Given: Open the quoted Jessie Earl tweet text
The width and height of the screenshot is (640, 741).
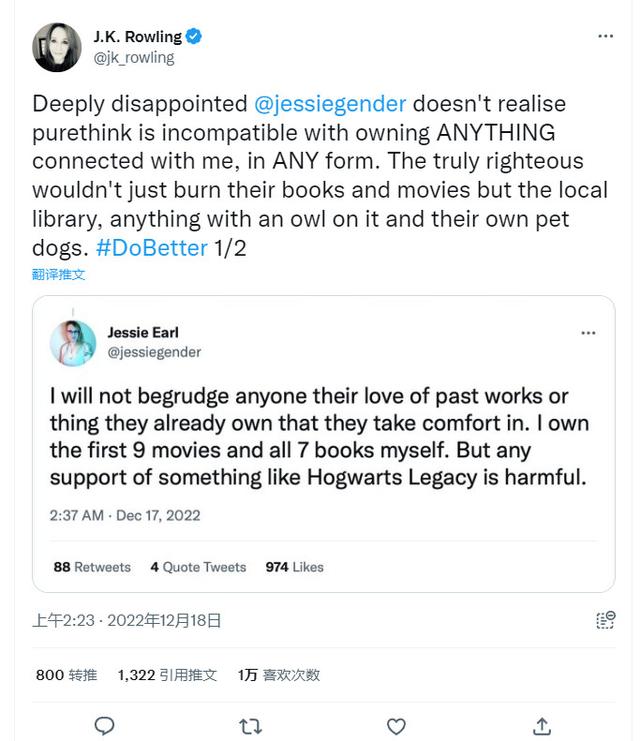Looking at the screenshot, I should point(318,437).
